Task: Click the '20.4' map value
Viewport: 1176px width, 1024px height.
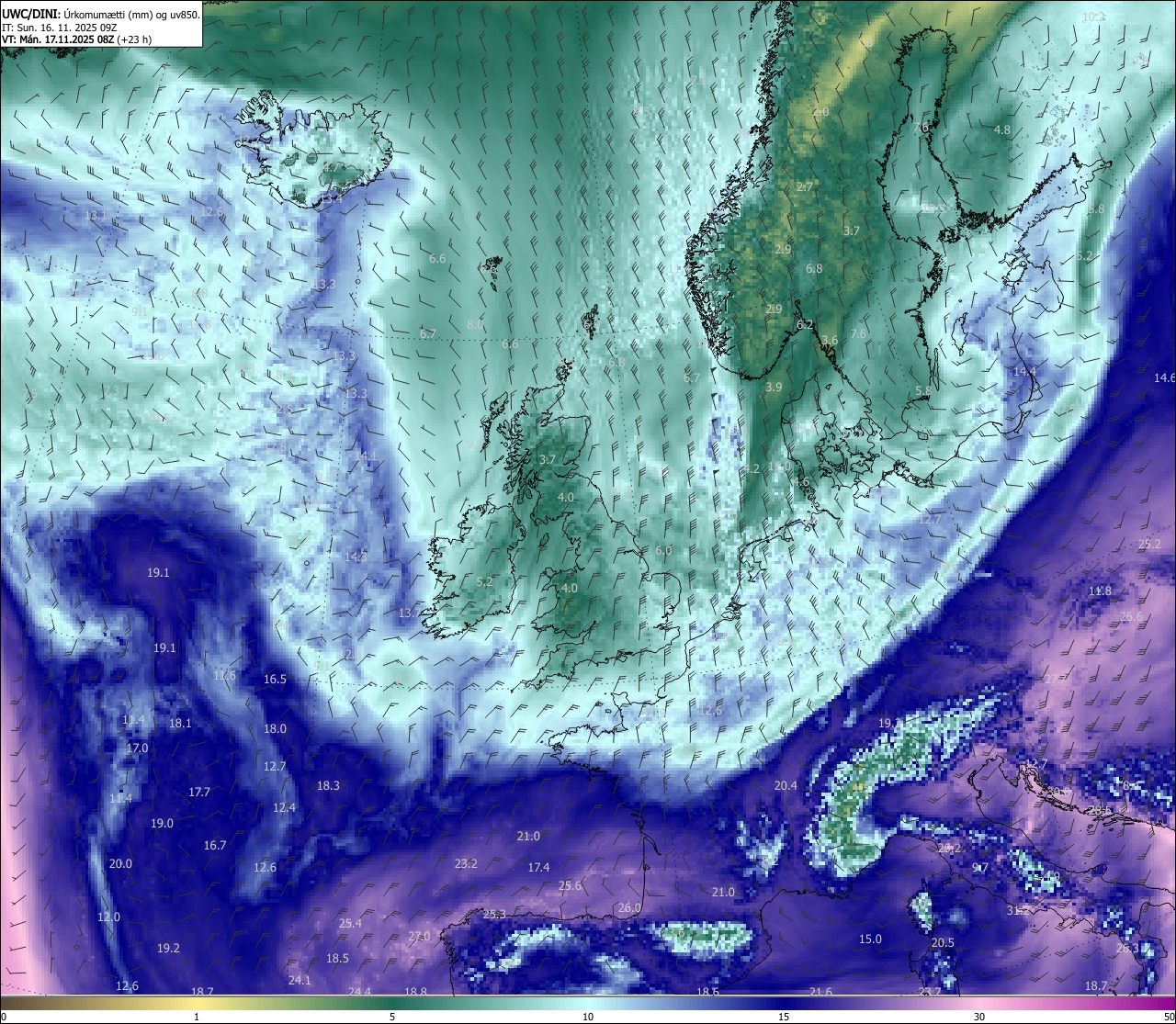Action: click(786, 785)
